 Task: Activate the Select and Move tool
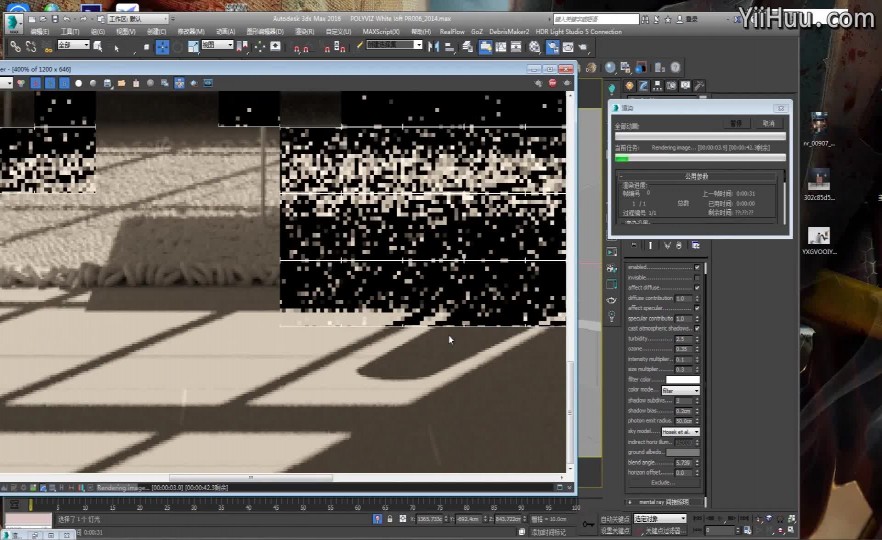click(x=162, y=47)
